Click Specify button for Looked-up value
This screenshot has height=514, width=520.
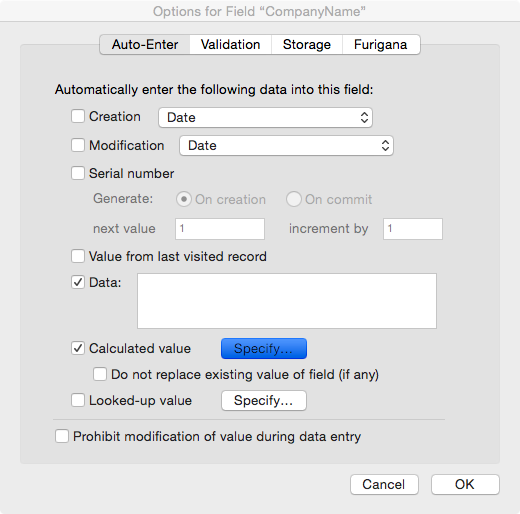coord(264,400)
